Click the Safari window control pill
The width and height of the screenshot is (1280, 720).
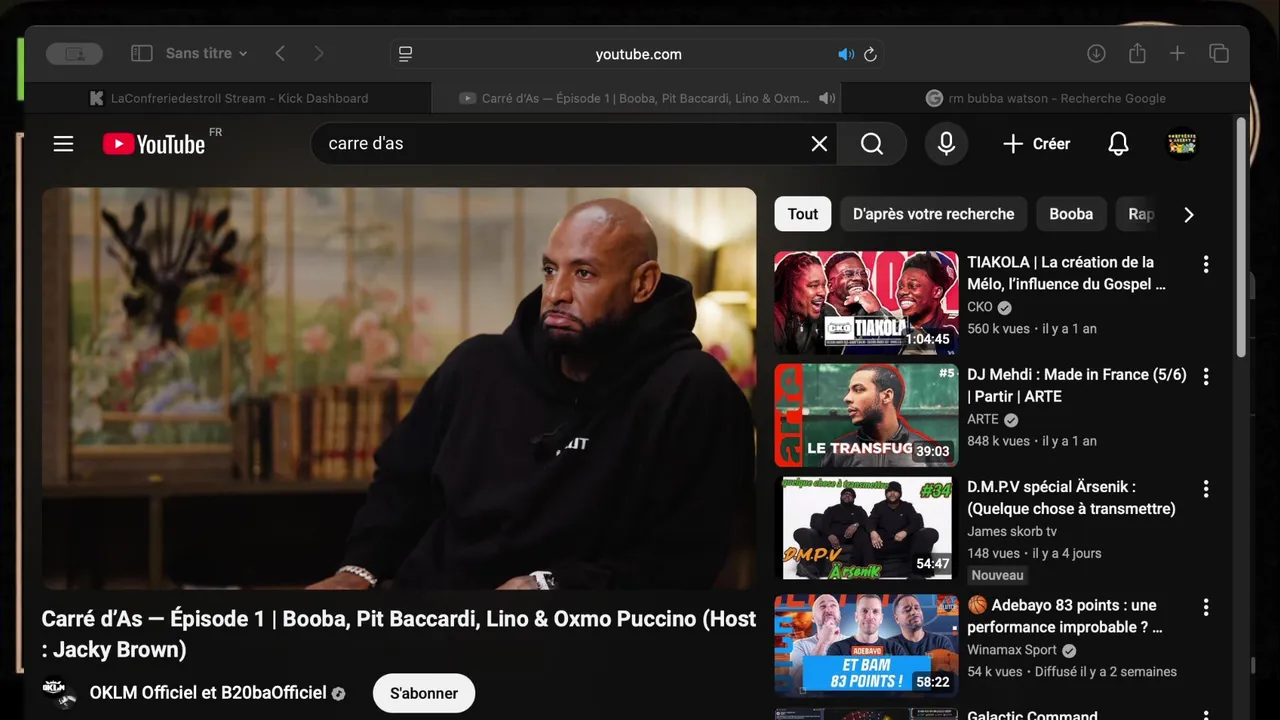[x=74, y=54]
